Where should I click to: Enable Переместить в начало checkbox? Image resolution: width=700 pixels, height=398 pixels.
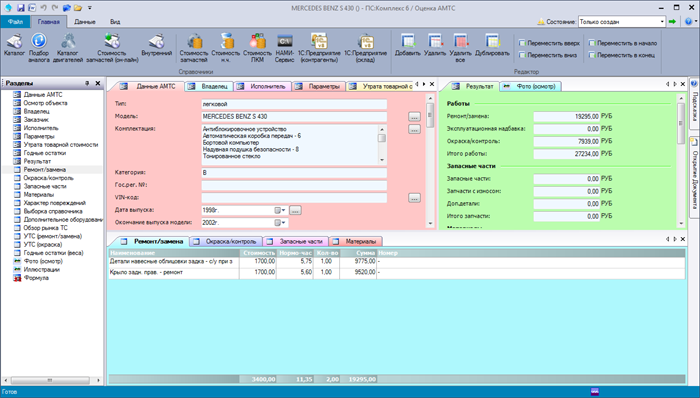point(592,43)
